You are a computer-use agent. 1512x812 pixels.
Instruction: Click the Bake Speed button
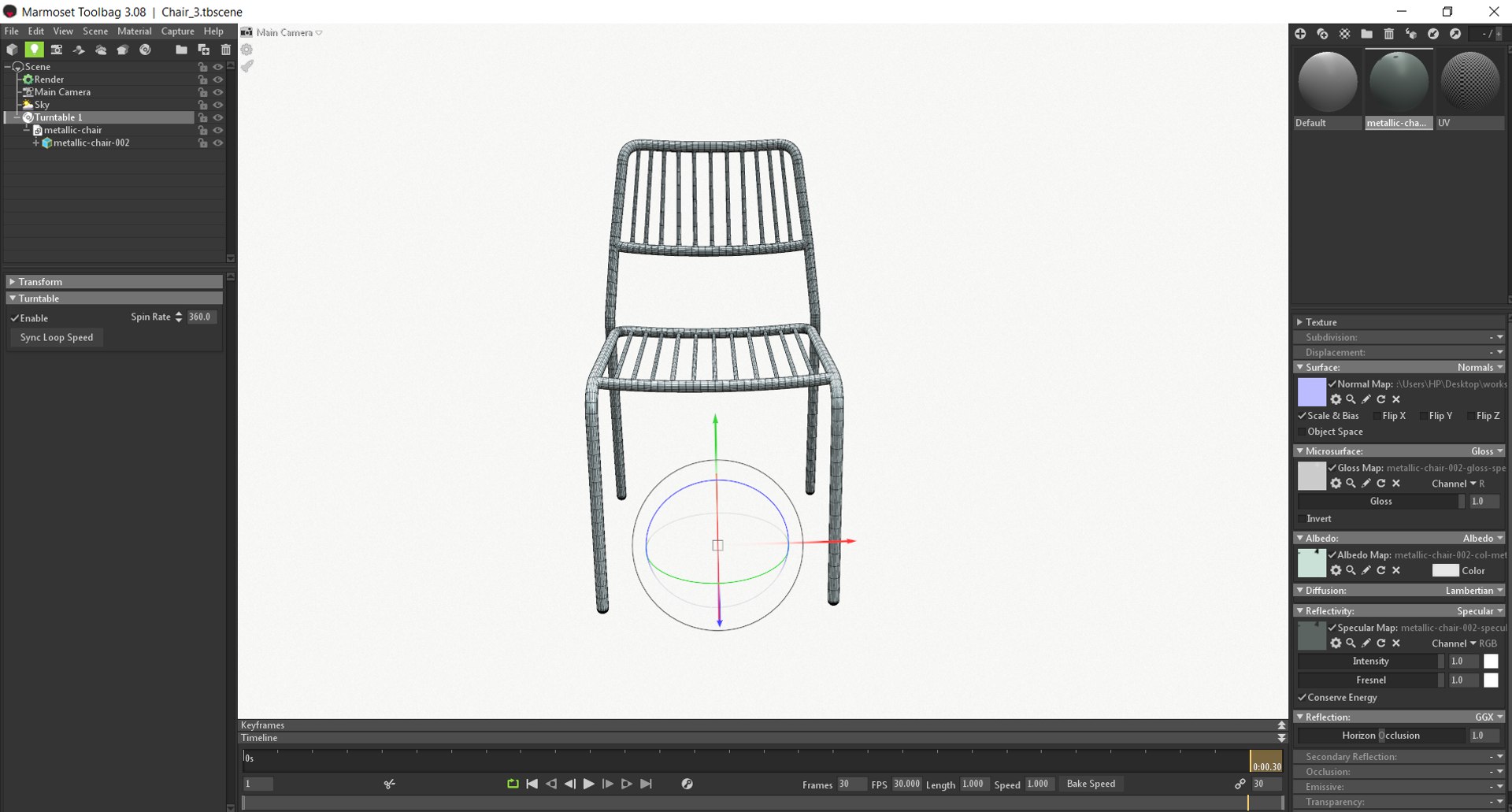coord(1091,784)
